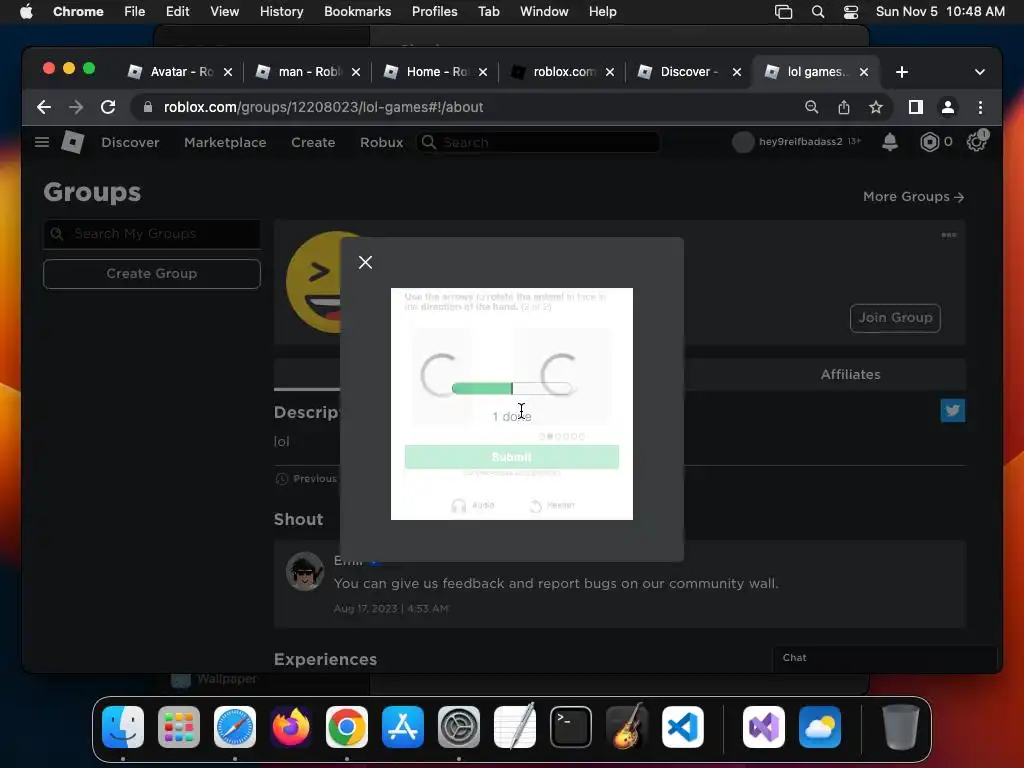Open GarageBand from the Dock
The width and height of the screenshot is (1024, 768).
point(627,727)
